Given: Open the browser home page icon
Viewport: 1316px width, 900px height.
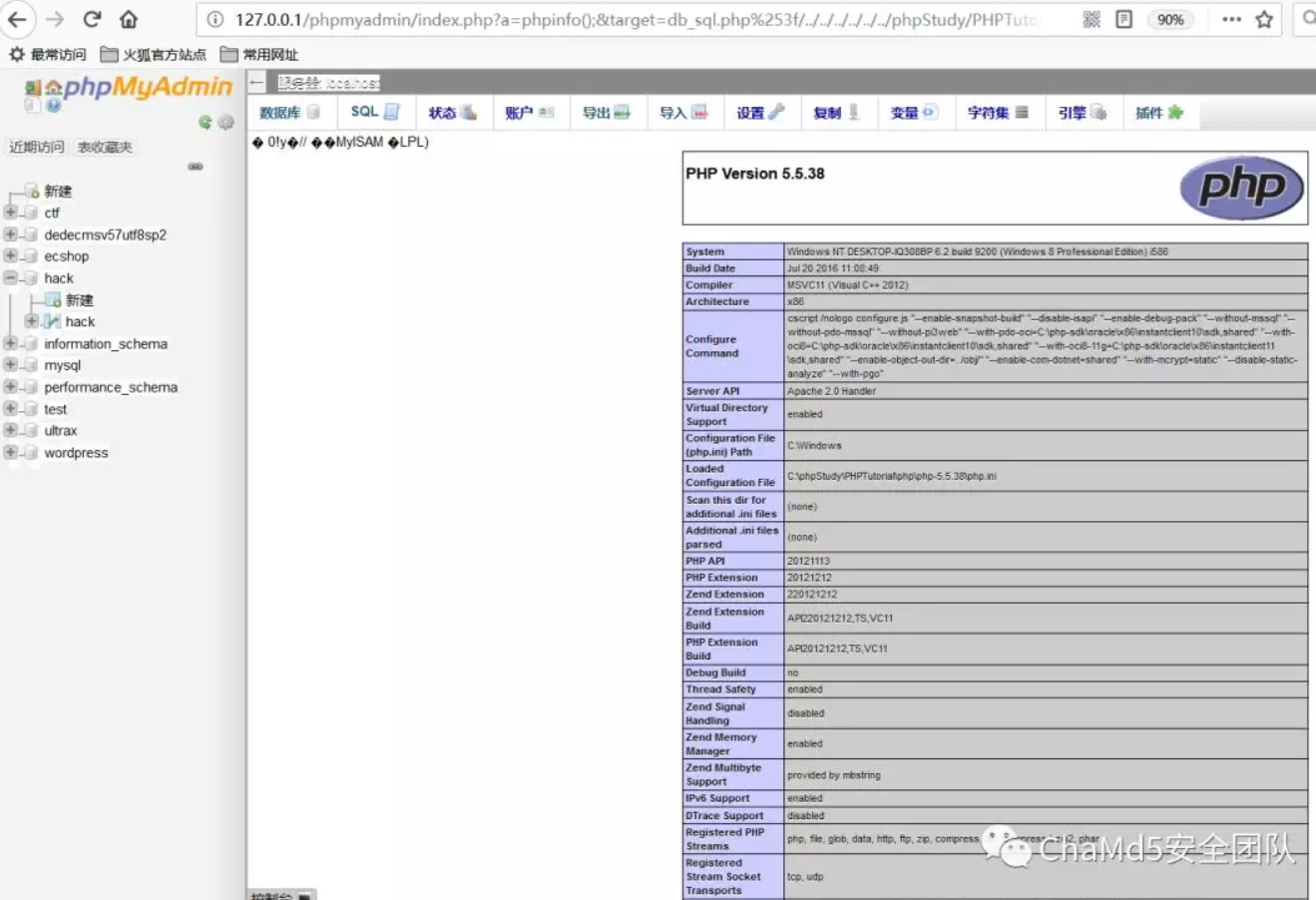Looking at the screenshot, I should tap(129, 19).
